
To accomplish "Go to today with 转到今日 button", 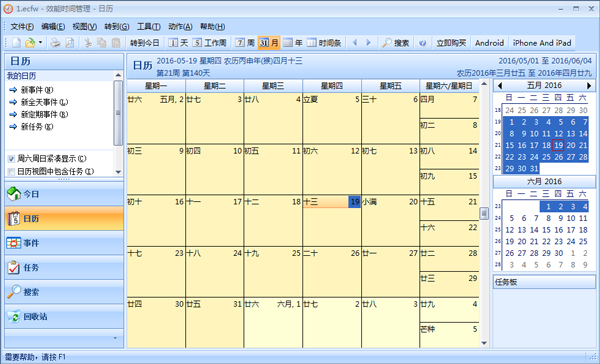I will (144, 43).
